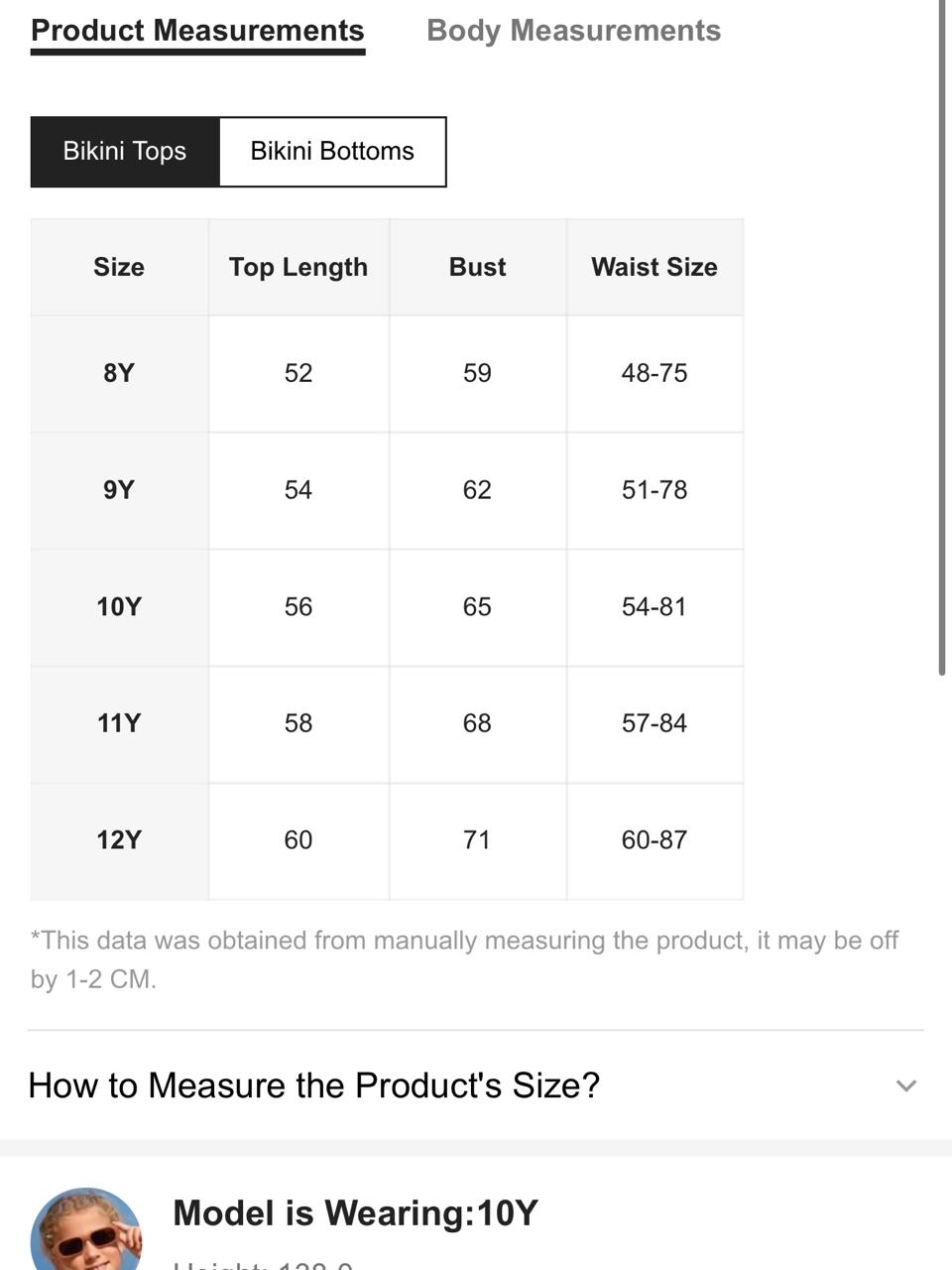
Task: Select the Bikini Tops toggle button
Action: [125, 152]
